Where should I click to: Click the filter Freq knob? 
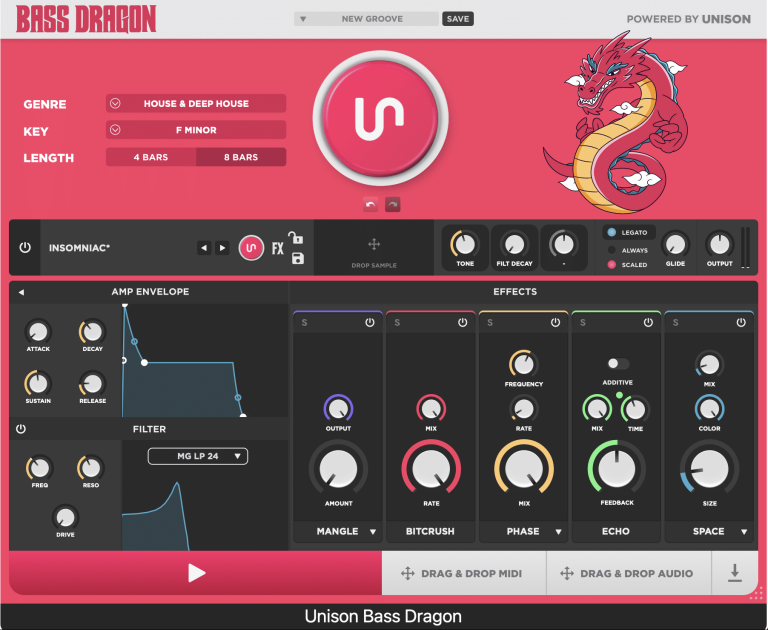[x=40, y=468]
